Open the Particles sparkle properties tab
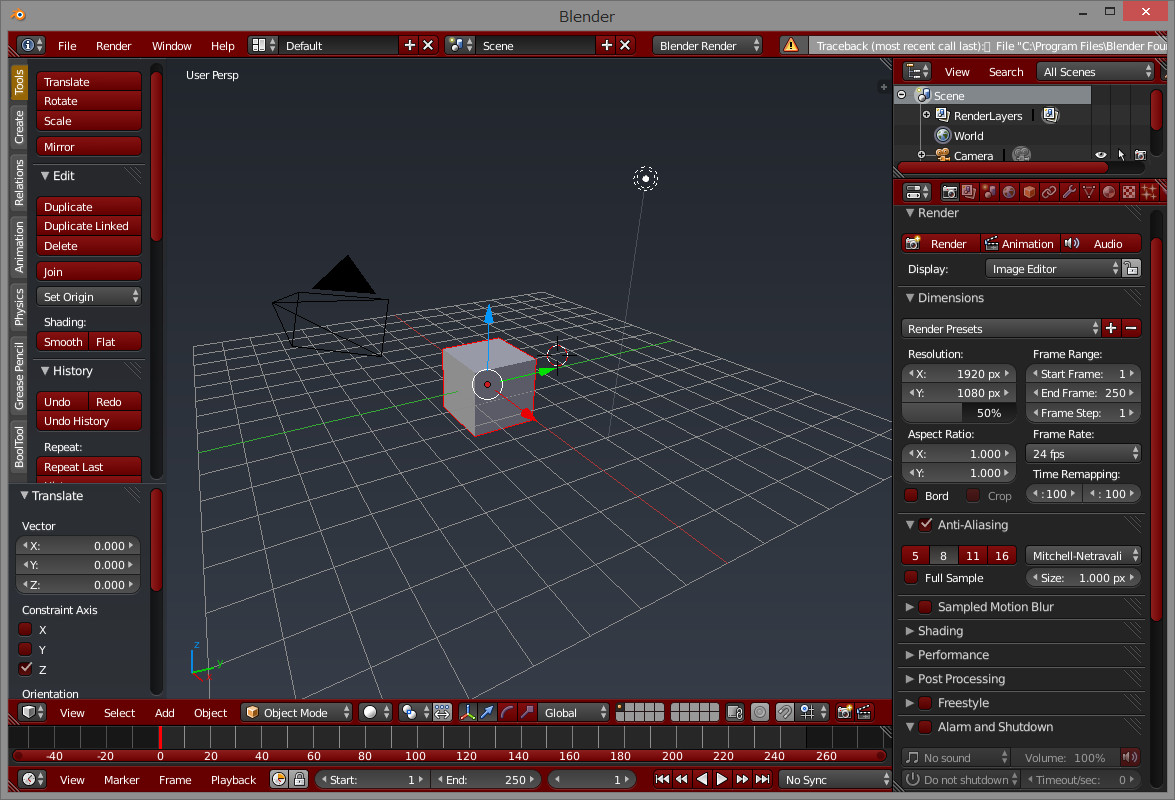Screen dimensions: 1175x800 tap(1148, 193)
